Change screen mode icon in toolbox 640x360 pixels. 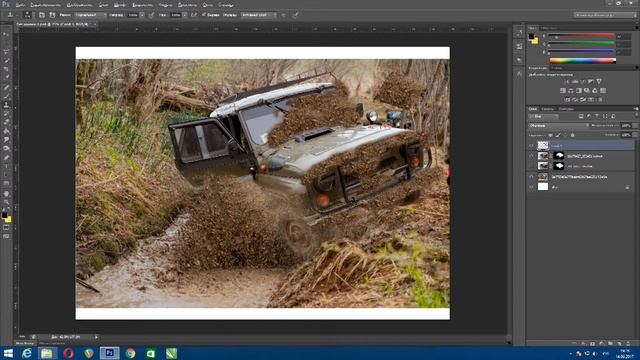pos(6,236)
